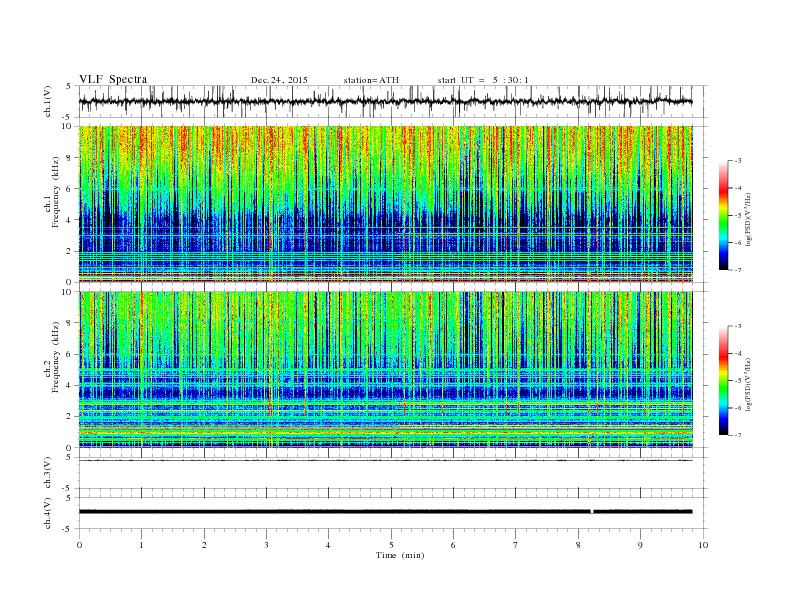
Task: Click the "-7" tick on ch.2 color bar
Action: 738,435
